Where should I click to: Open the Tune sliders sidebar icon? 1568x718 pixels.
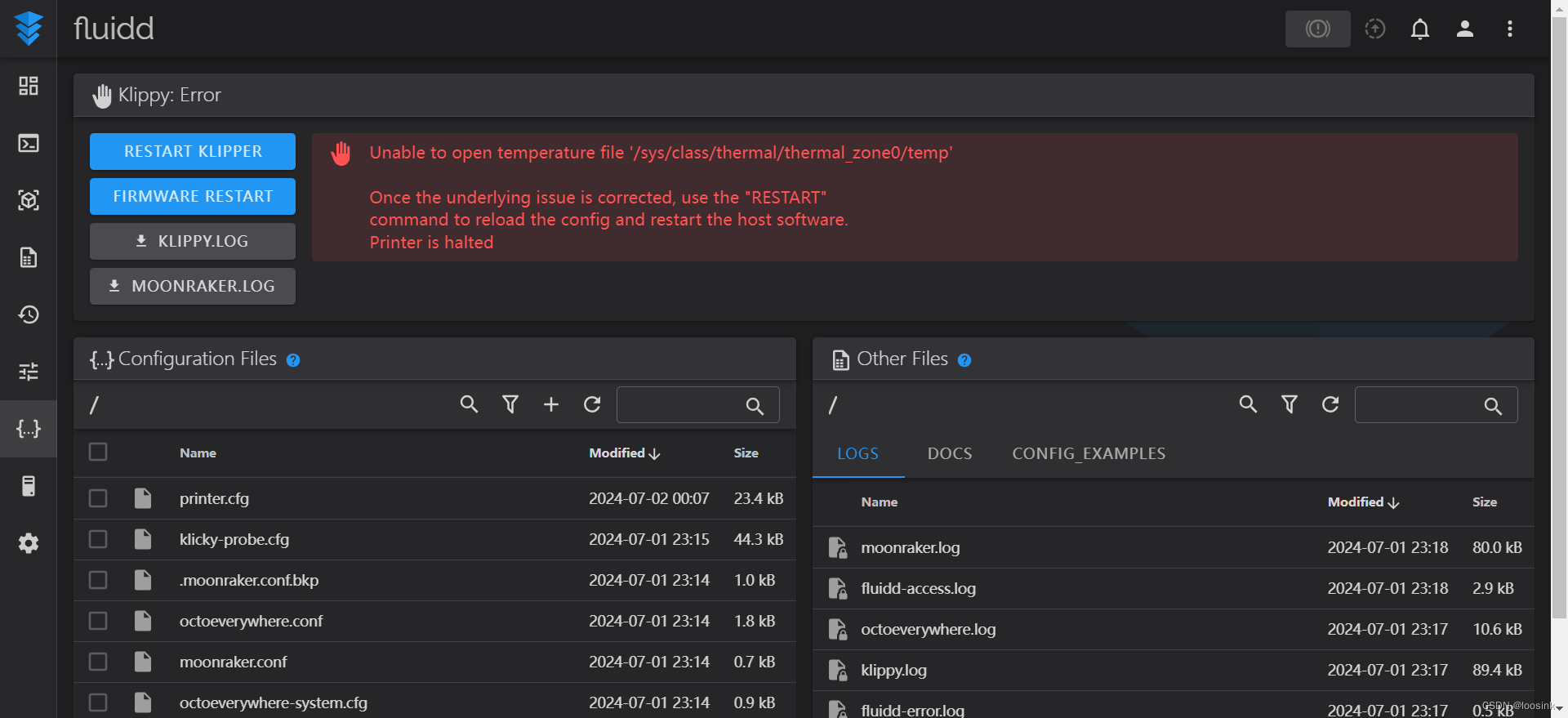point(29,372)
